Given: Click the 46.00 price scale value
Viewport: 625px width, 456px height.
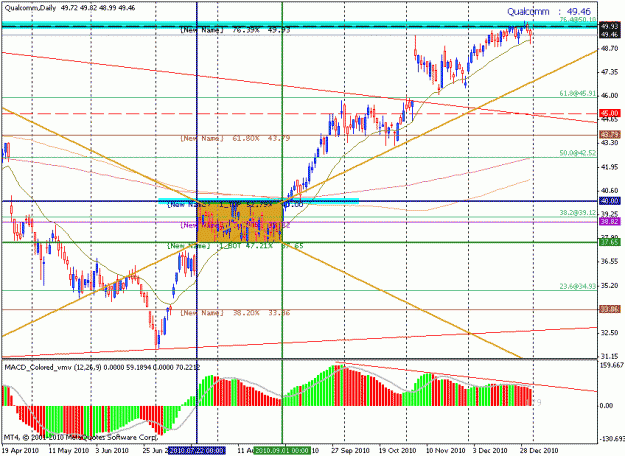Looking at the screenshot, I should point(610,95).
